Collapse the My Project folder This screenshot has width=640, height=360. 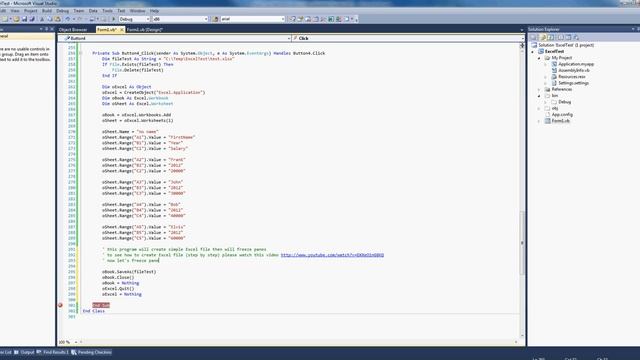(539, 58)
